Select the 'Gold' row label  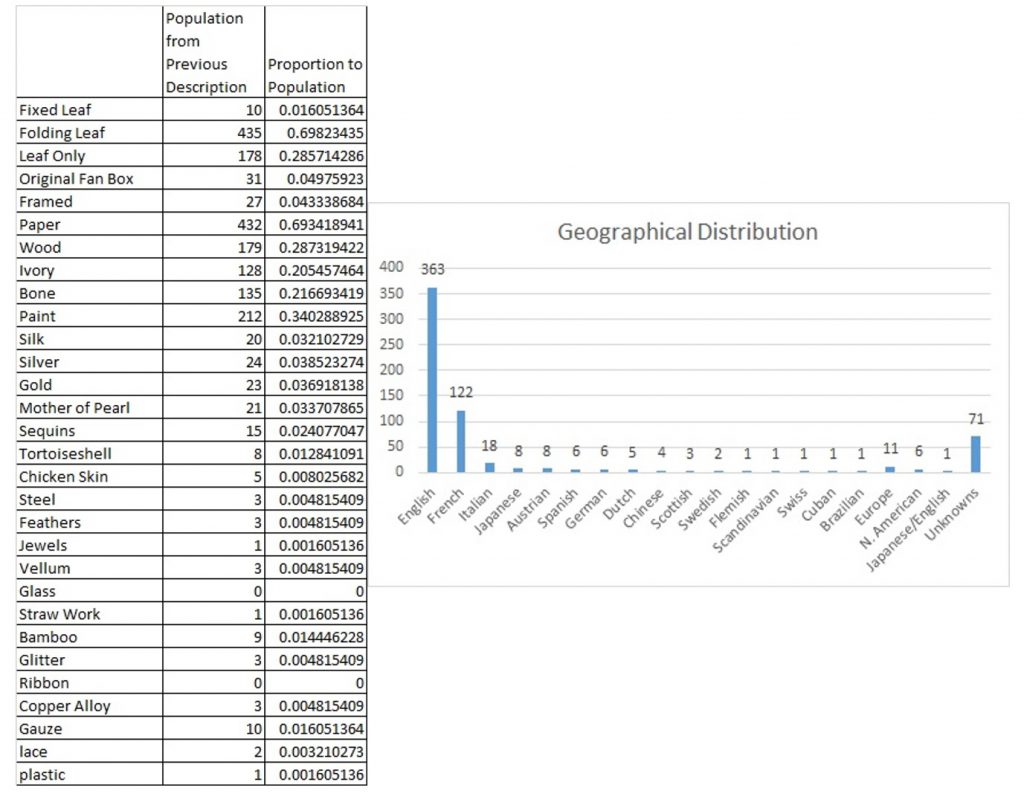pos(89,384)
